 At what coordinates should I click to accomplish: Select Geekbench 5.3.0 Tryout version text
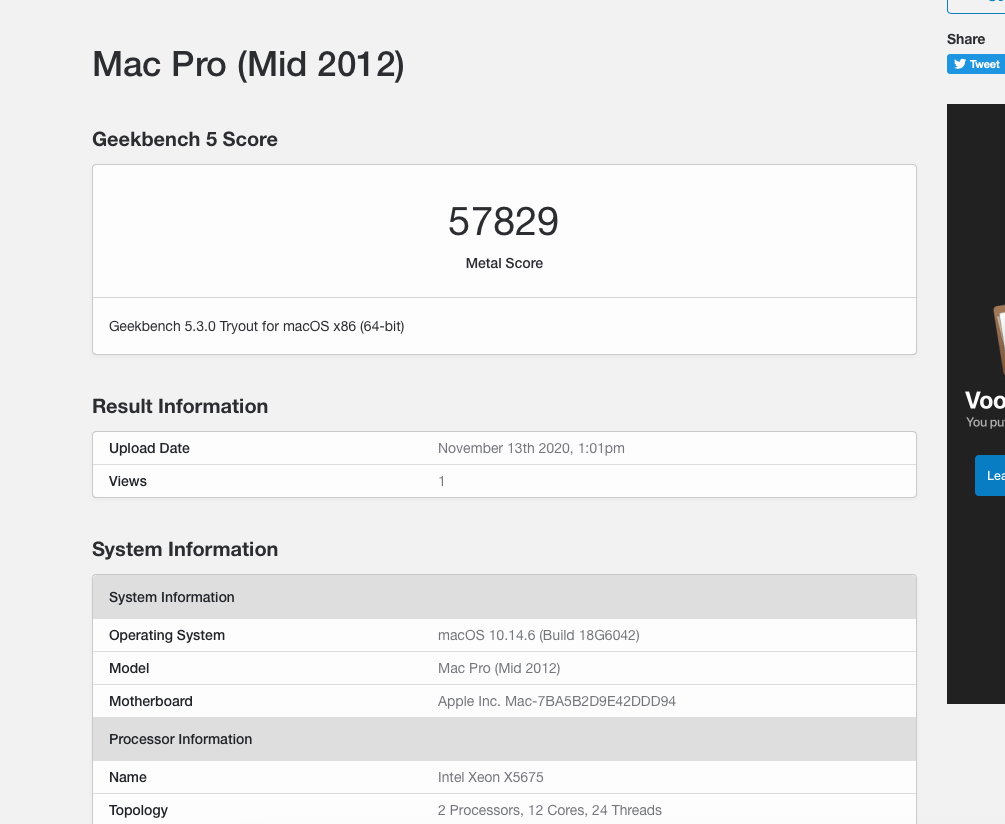(256, 326)
